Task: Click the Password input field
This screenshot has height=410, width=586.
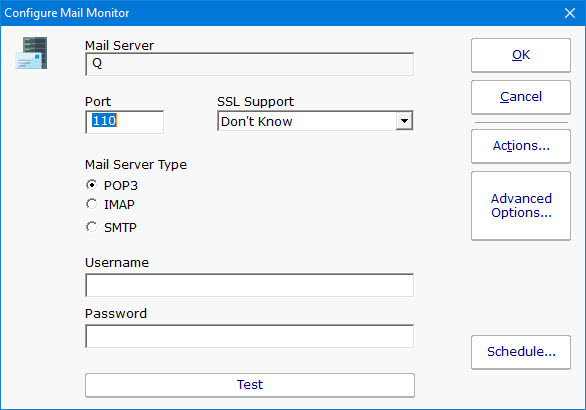Action: pyautogui.click(x=249, y=336)
